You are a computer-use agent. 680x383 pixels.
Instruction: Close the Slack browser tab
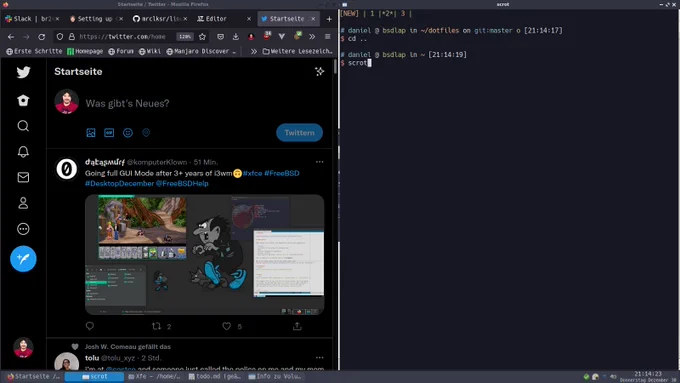click(x=57, y=19)
